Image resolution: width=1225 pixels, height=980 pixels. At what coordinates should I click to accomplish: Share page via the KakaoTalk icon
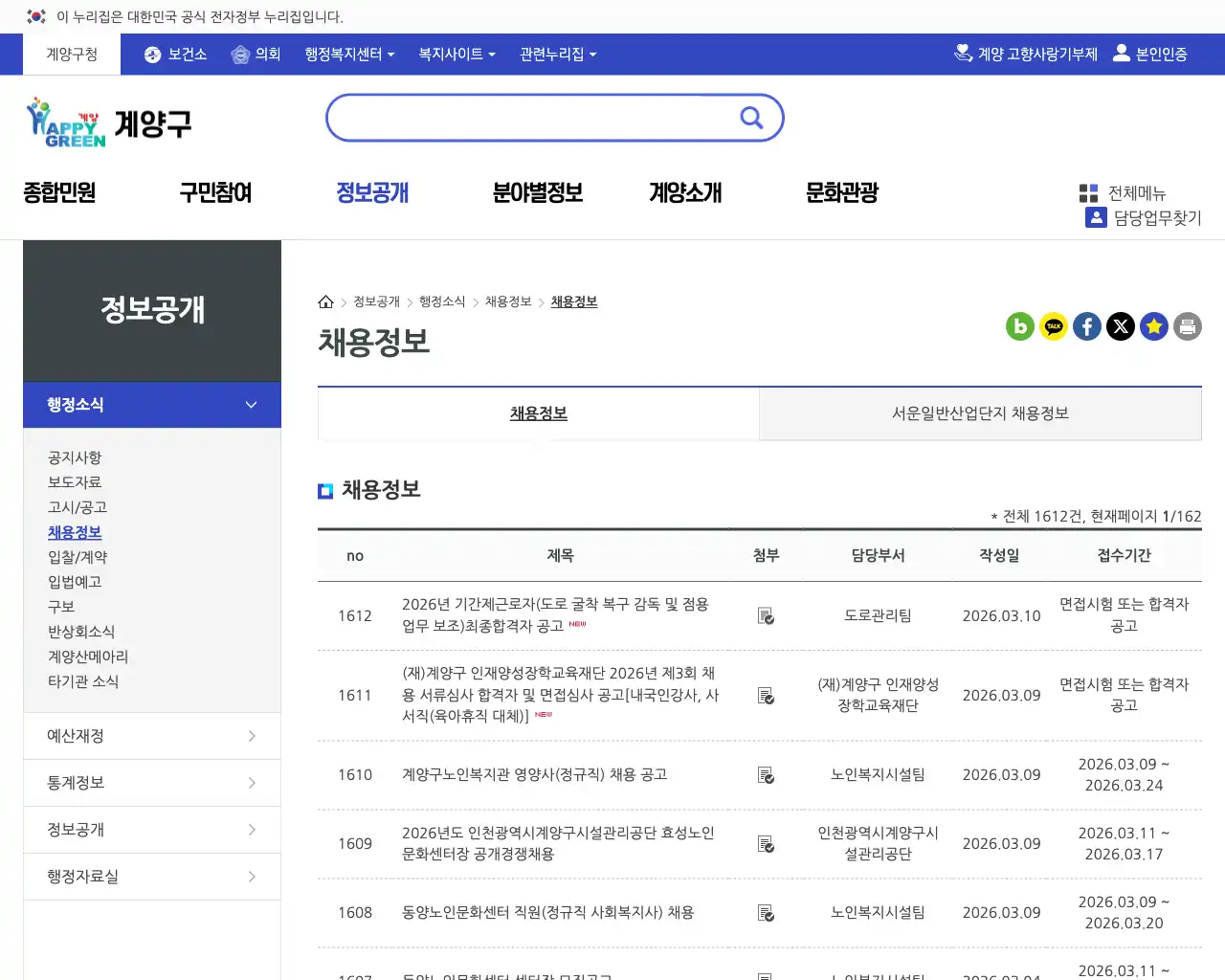coord(1054,326)
